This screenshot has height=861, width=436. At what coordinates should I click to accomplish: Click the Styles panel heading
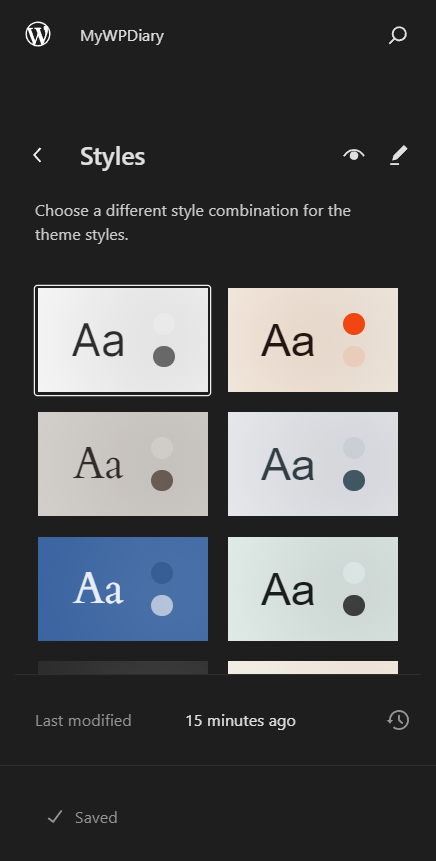pyautogui.click(x=113, y=156)
